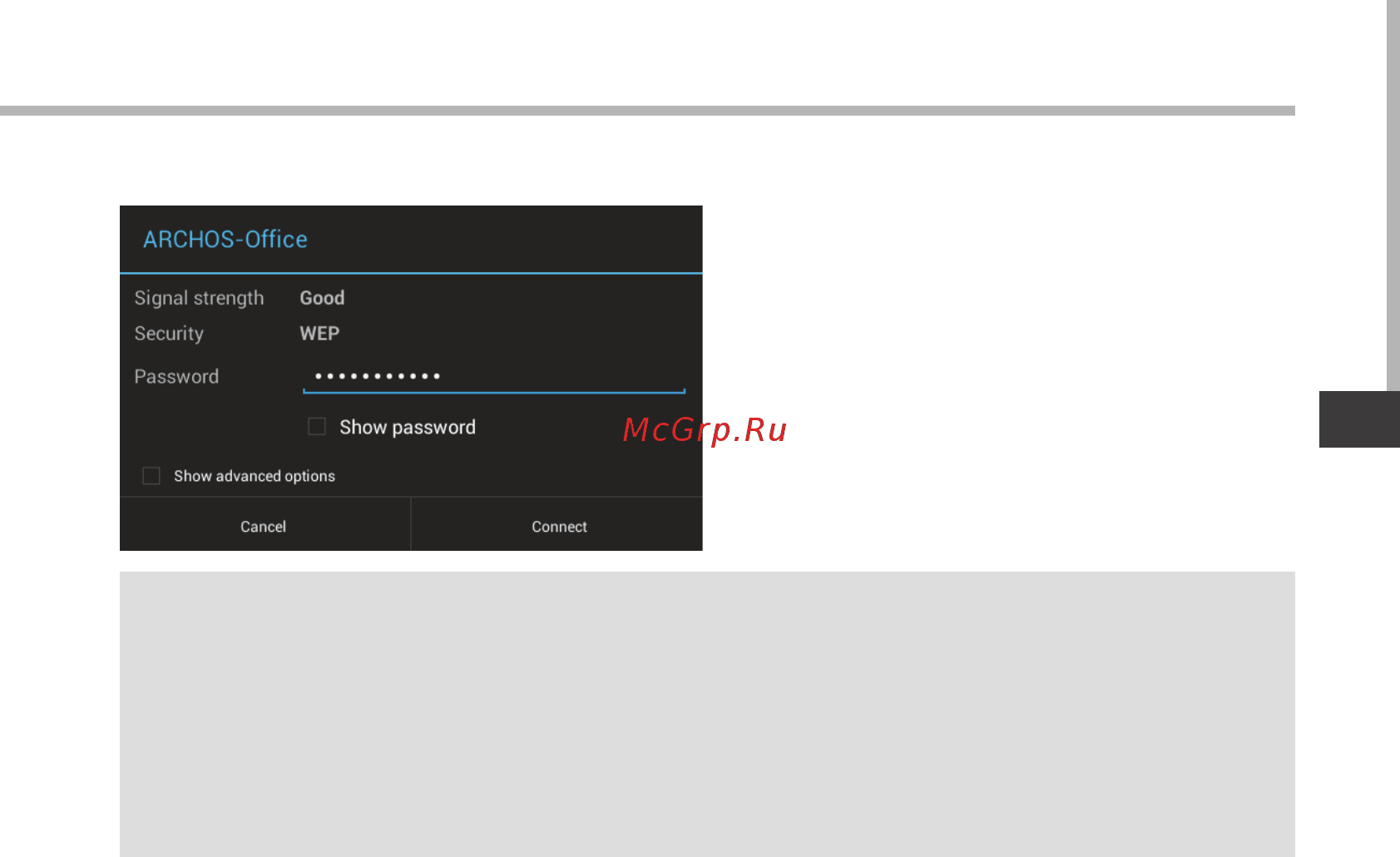
Task: Click the WEP security value
Action: 319,334
